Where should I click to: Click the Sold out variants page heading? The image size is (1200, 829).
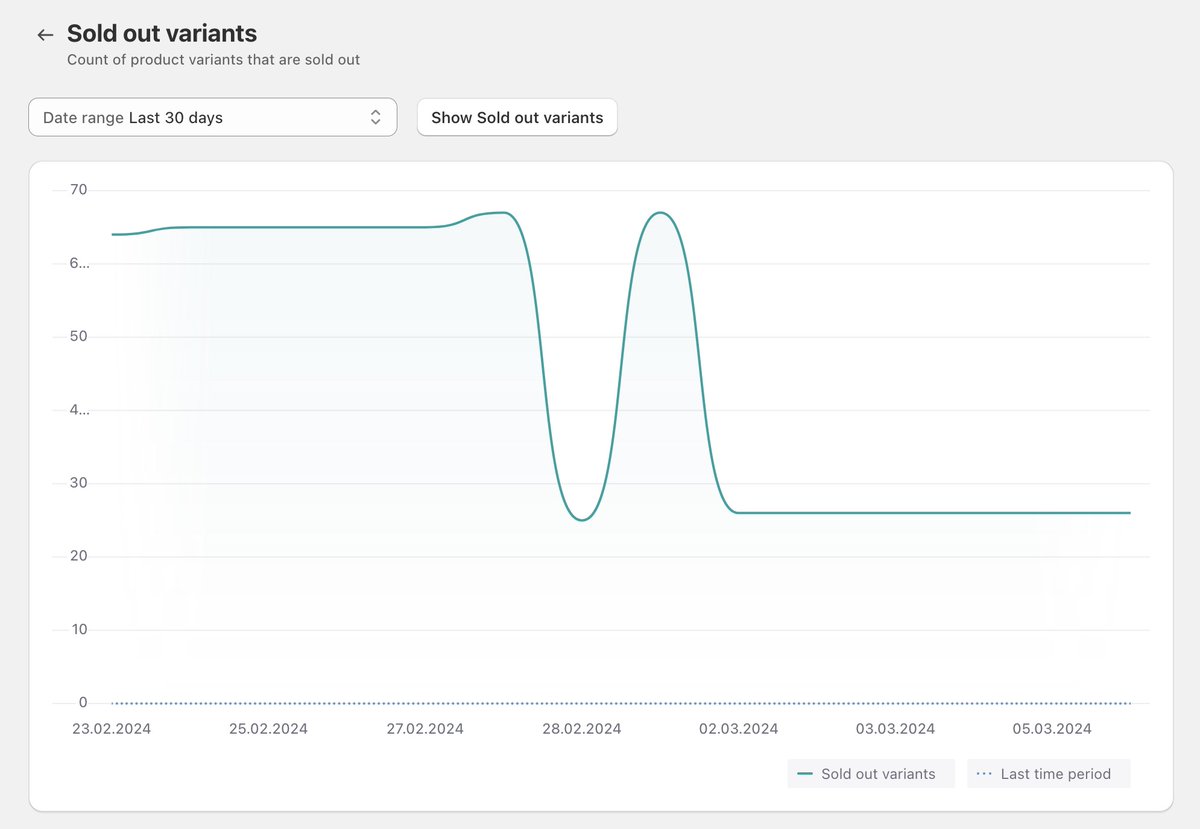tap(161, 33)
